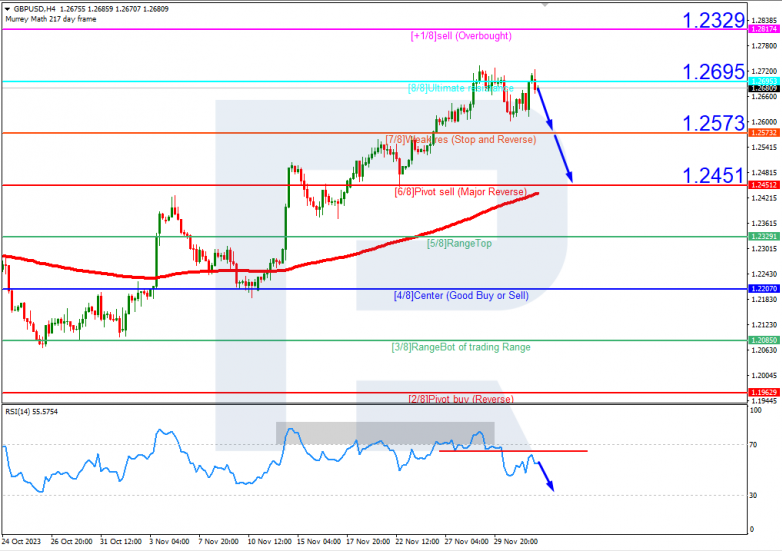Select the '[2/8]Pivot buy (Reverse)' label
The width and height of the screenshot is (782, 551).
[461, 399]
